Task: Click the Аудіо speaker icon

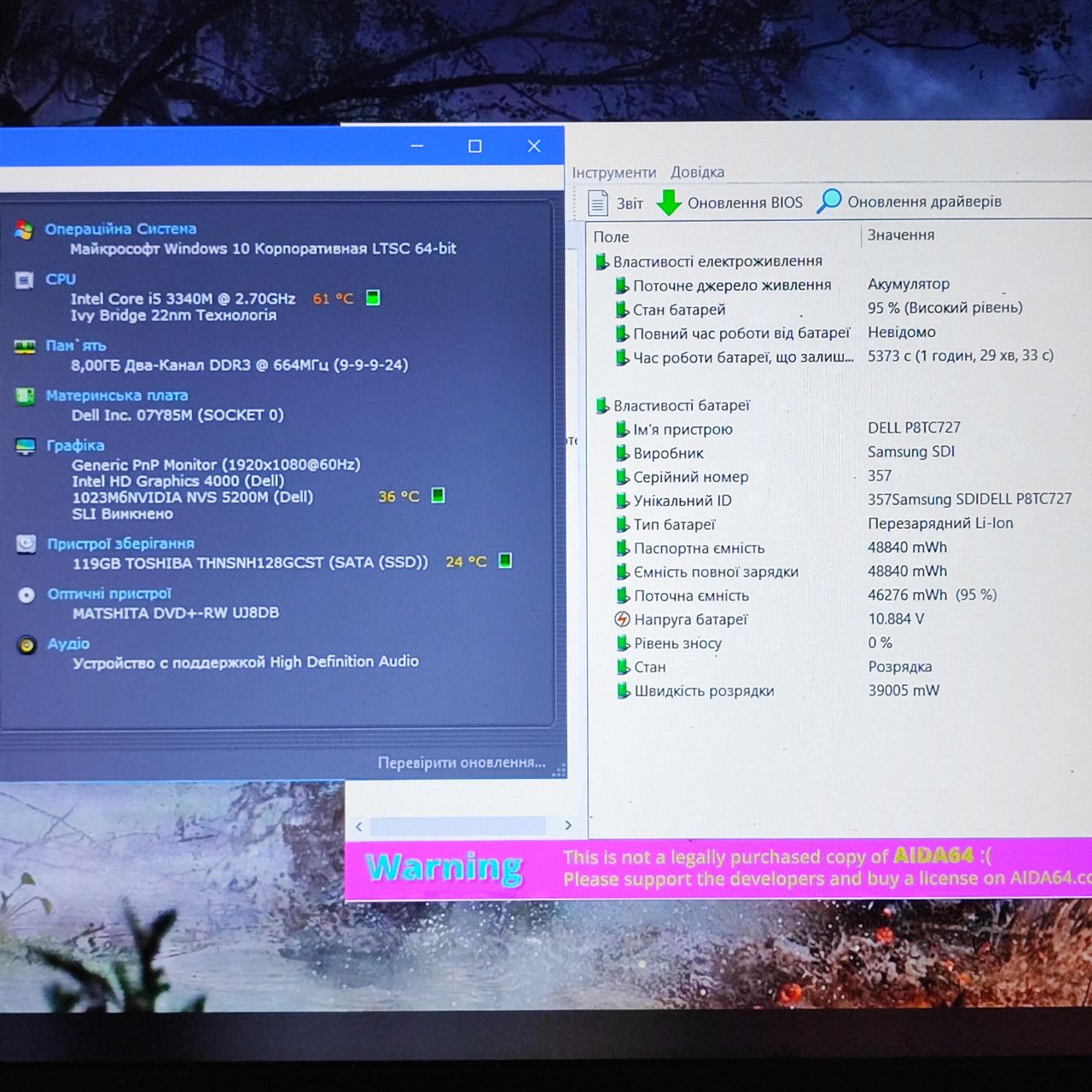Action: [27, 645]
